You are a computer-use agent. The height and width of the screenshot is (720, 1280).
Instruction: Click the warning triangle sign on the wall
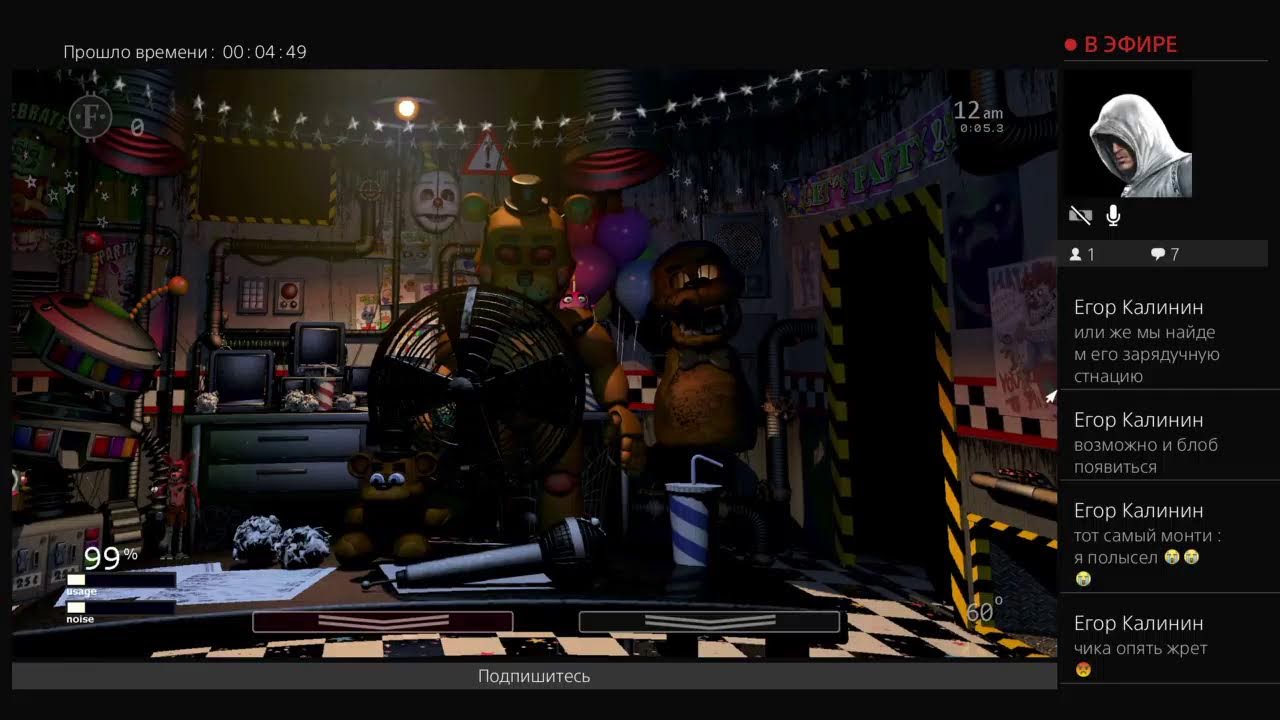pyautogui.click(x=488, y=153)
